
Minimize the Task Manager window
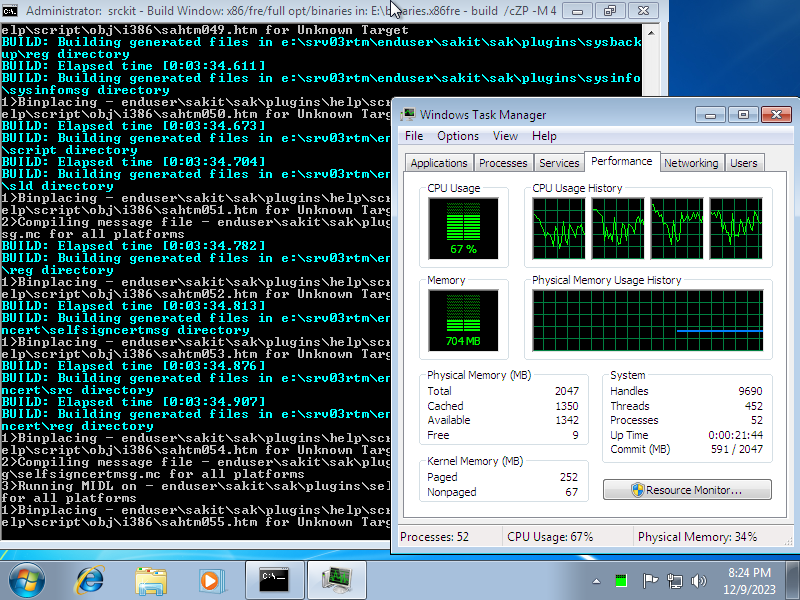coord(710,114)
